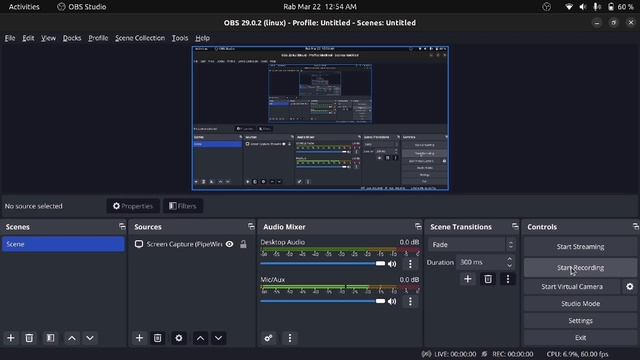Click the volume icon in system tray

(582, 7)
